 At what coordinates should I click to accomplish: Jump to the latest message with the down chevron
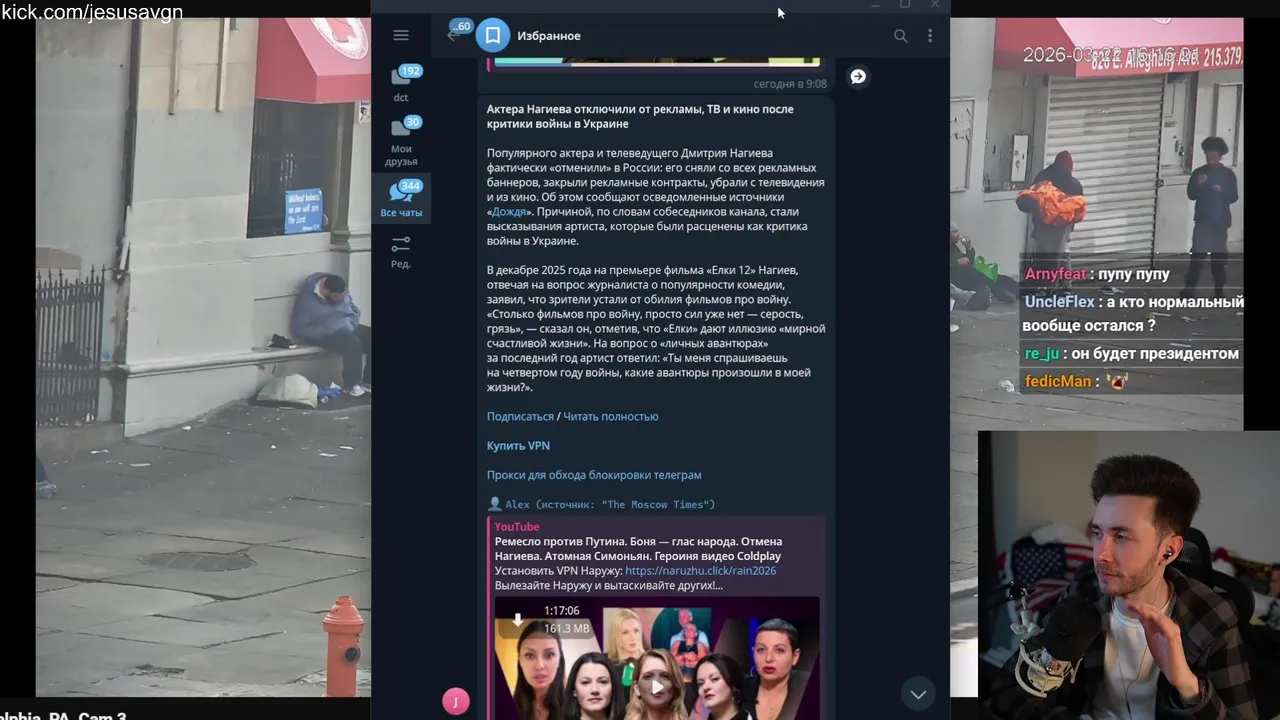point(918,694)
